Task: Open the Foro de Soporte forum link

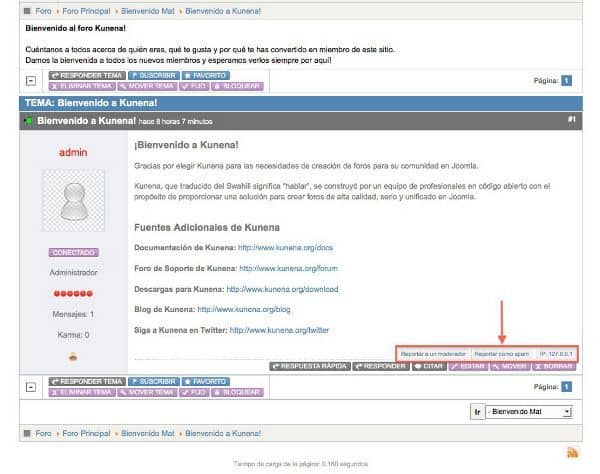Action: (x=289, y=268)
